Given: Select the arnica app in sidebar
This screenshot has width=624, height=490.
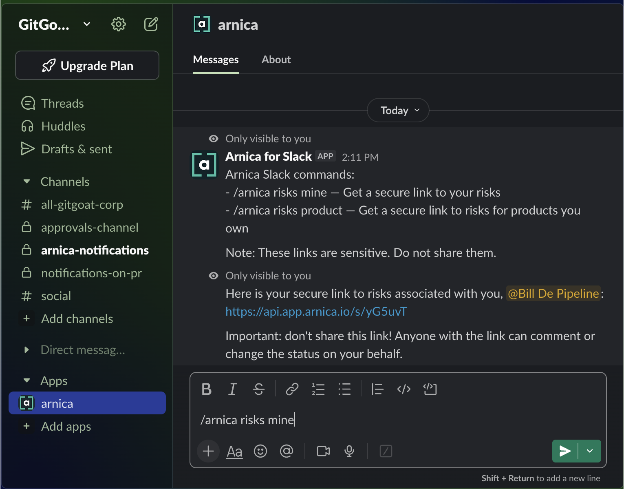Looking at the screenshot, I should click(x=87, y=403).
